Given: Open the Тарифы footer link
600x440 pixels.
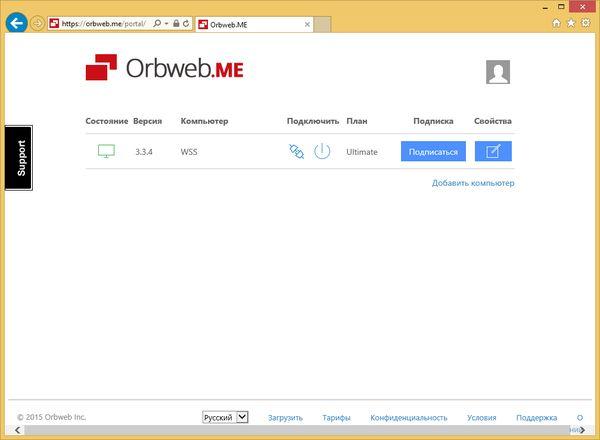Looking at the screenshot, I should point(336,418).
